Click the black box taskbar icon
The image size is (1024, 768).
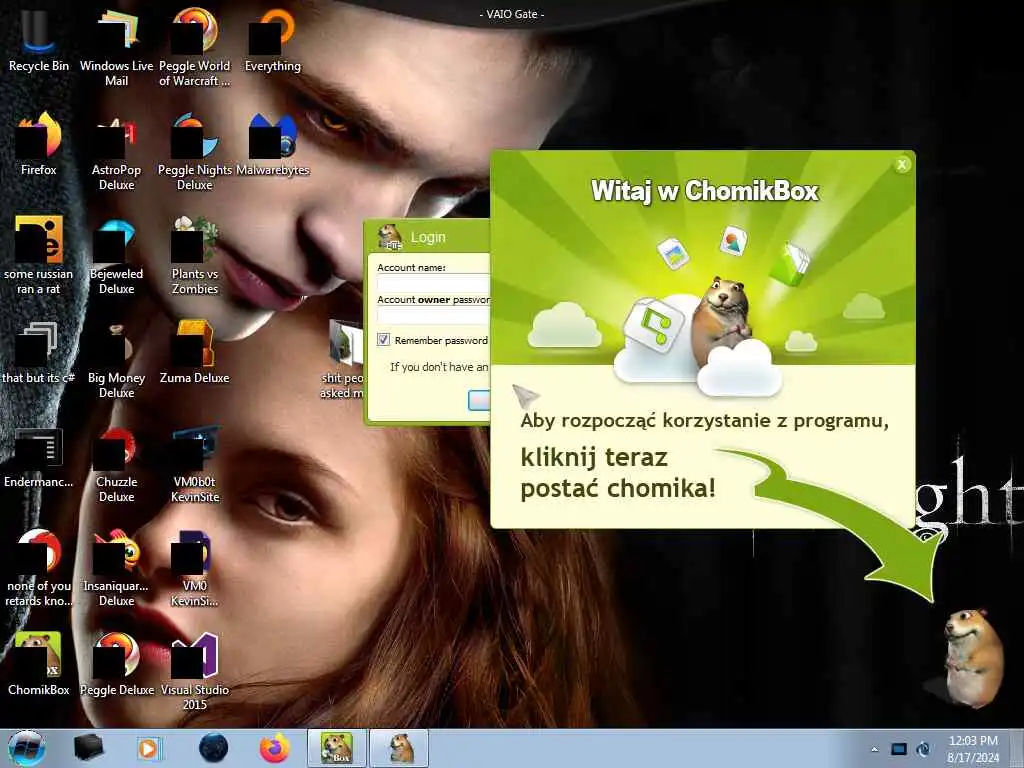88,748
